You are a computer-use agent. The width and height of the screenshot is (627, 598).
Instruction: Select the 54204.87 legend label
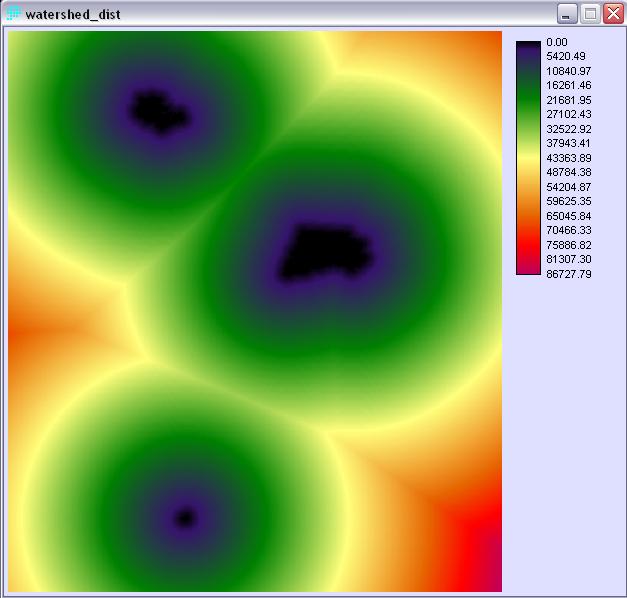tap(568, 187)
